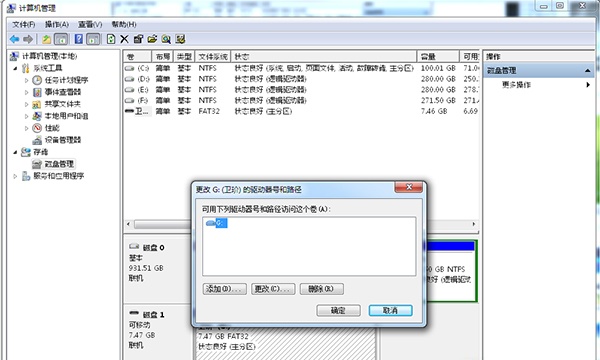Select 存储 in the tree
Image resolution: width=600 pixels, height=360 pixels.
tap(41, 152)
